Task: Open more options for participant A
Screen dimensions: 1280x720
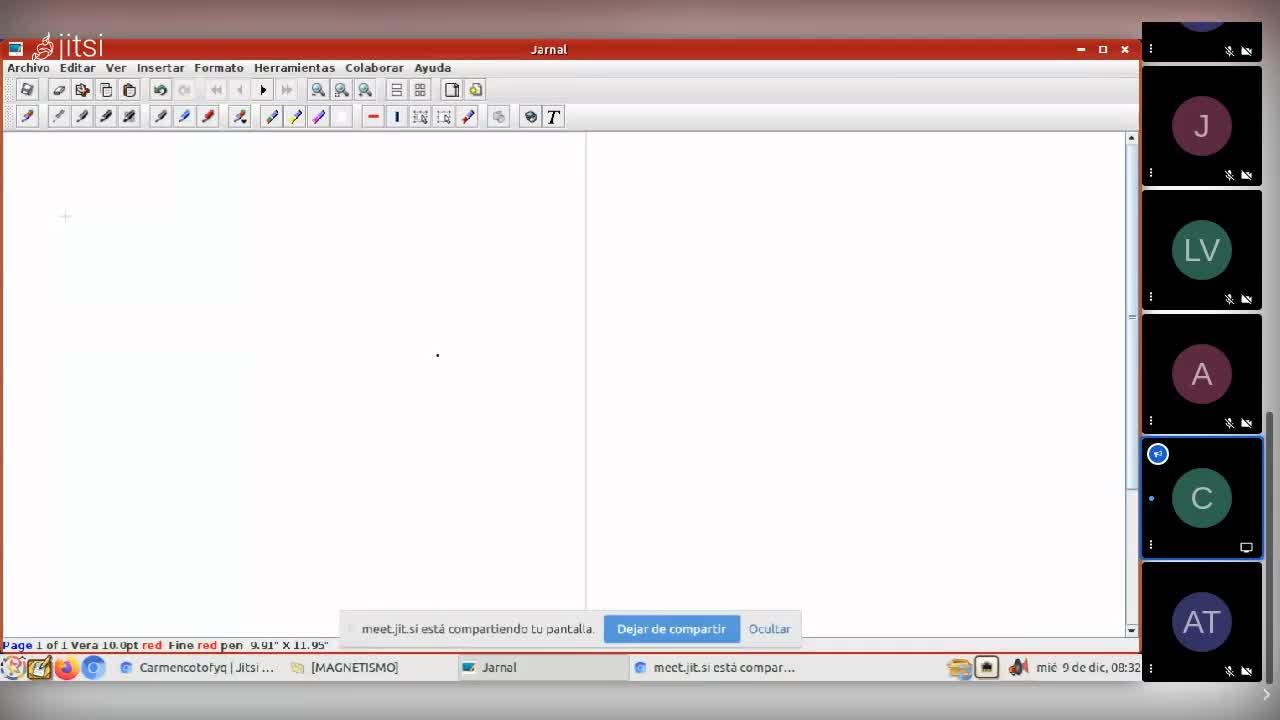Action: pos(1151,421)
